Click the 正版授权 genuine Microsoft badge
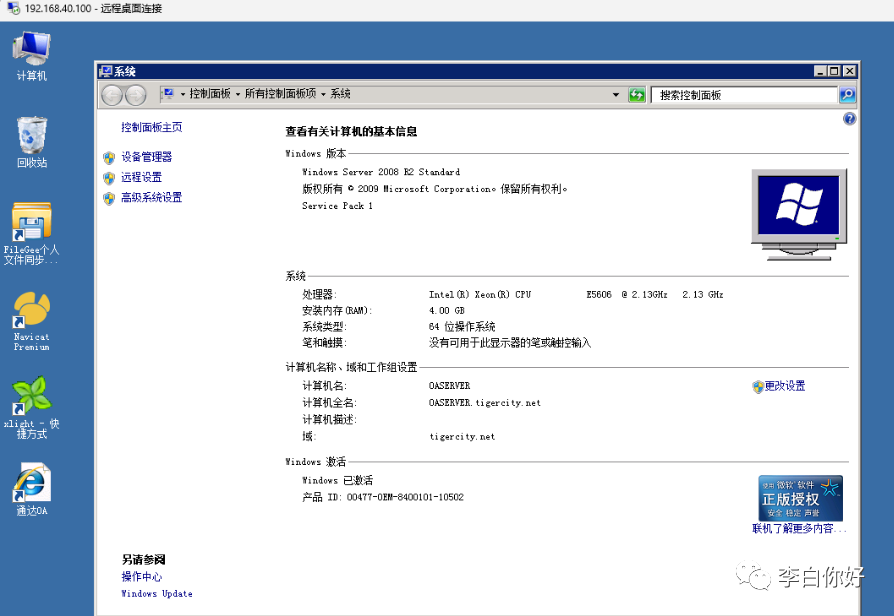894x616 pixels. (800, 498)
